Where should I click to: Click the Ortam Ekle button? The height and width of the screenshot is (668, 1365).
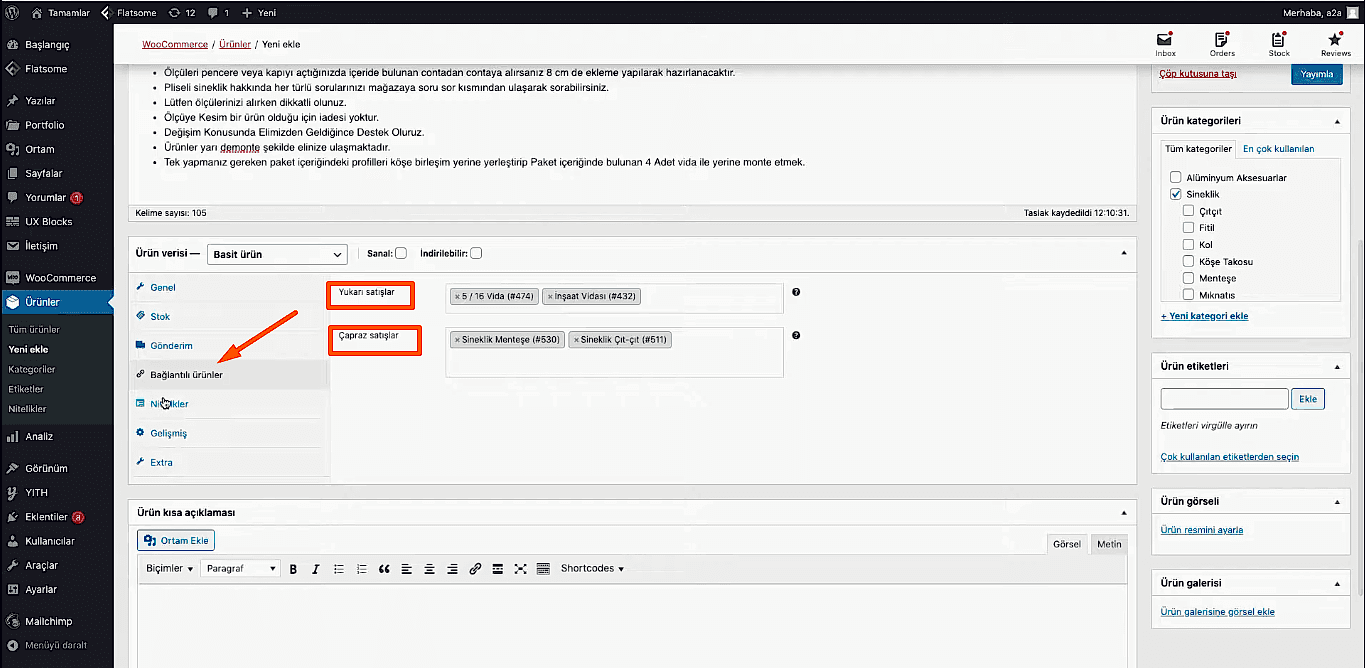tap(176, 540)
